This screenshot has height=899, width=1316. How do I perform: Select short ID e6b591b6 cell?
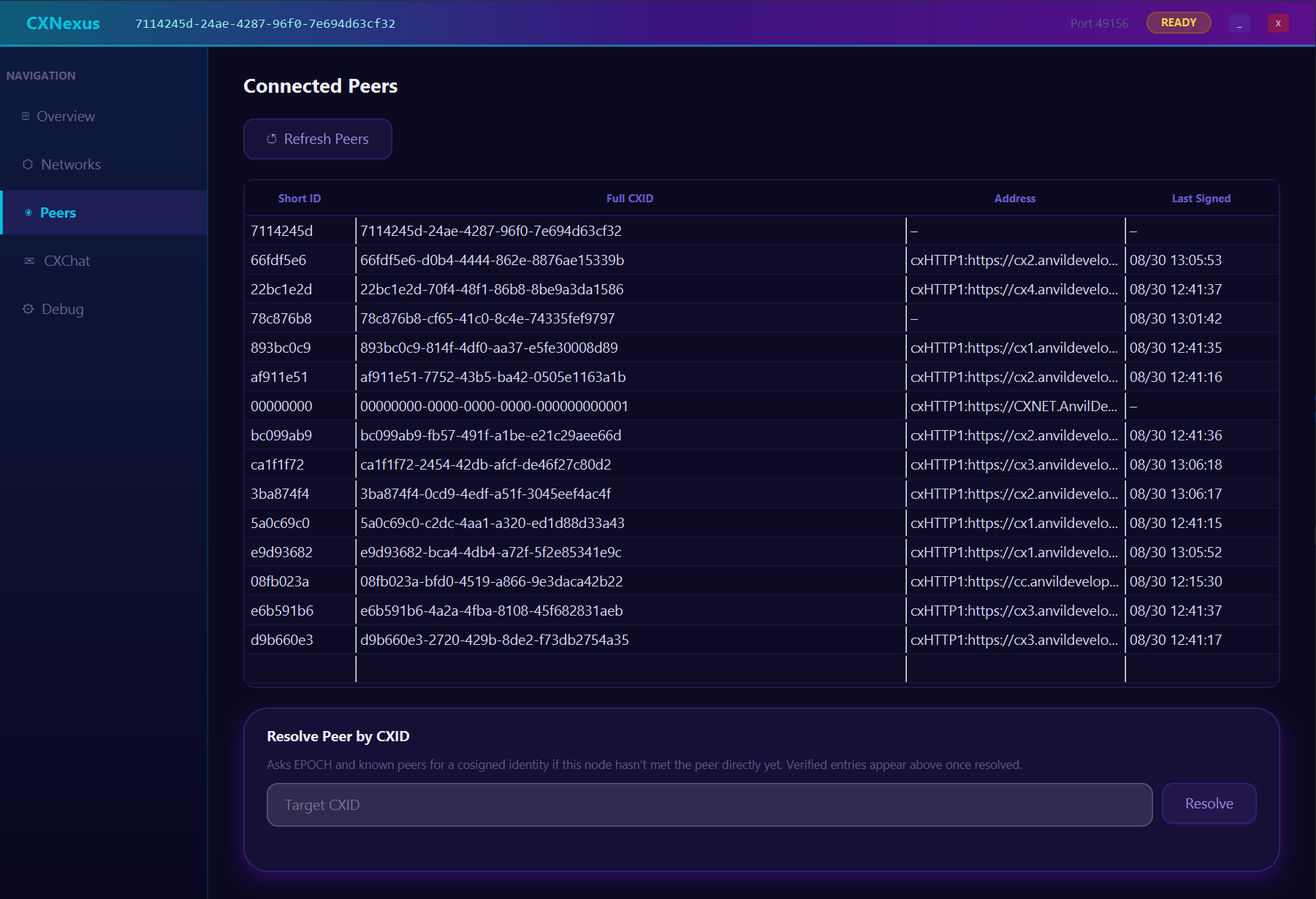tap(300, 611)
